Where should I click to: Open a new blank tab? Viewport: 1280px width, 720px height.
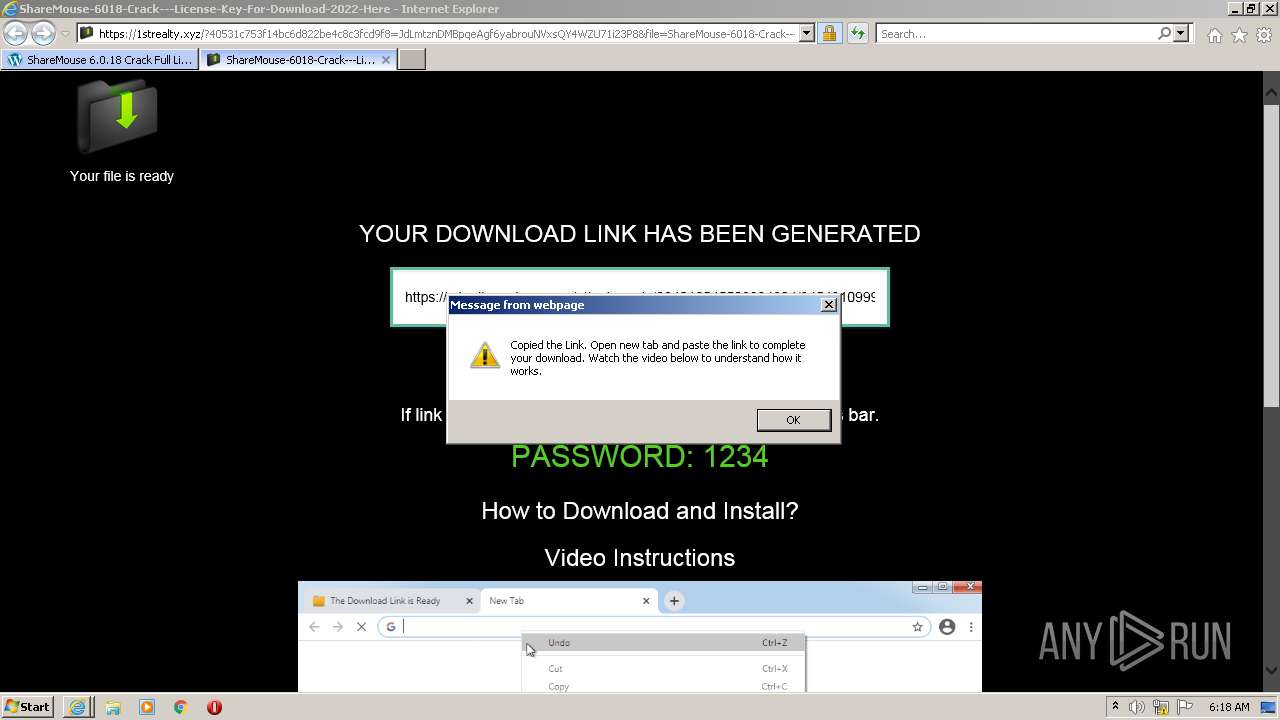[412, 59]
